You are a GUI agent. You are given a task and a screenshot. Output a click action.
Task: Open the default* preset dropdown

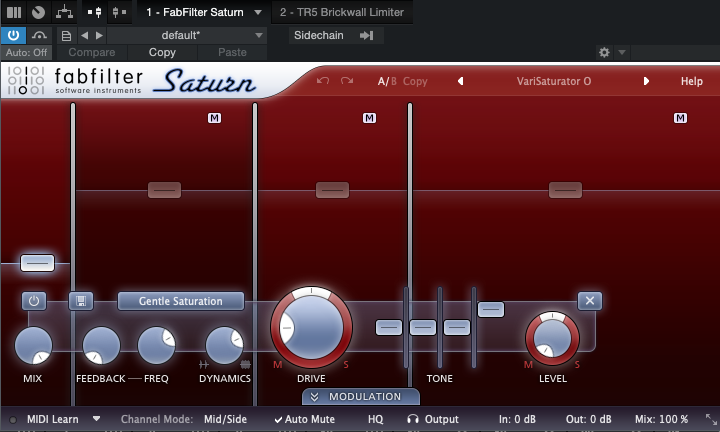pos(187,35)
